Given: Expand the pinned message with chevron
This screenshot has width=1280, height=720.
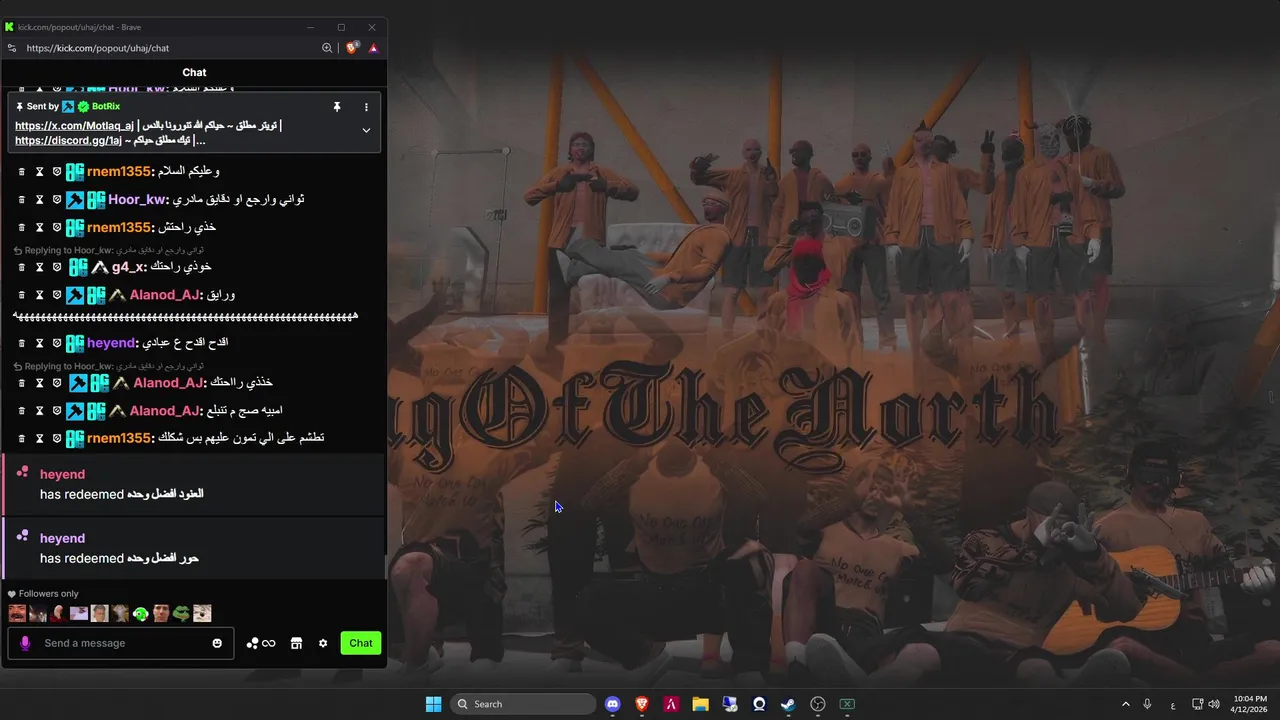Looking at the screenshot, I should pyautogui.click(x=366, y=130).
